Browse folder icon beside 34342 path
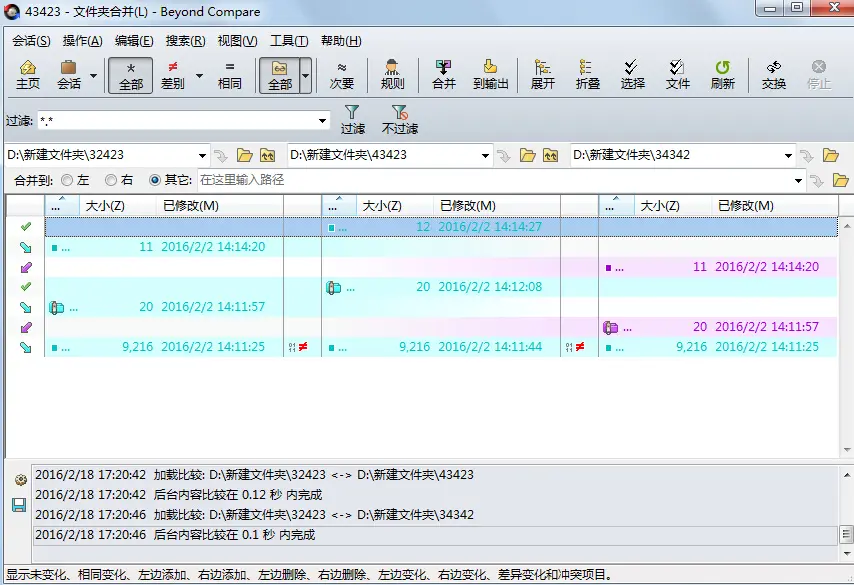This screenshot has width=854, height=585. (831, 156)
